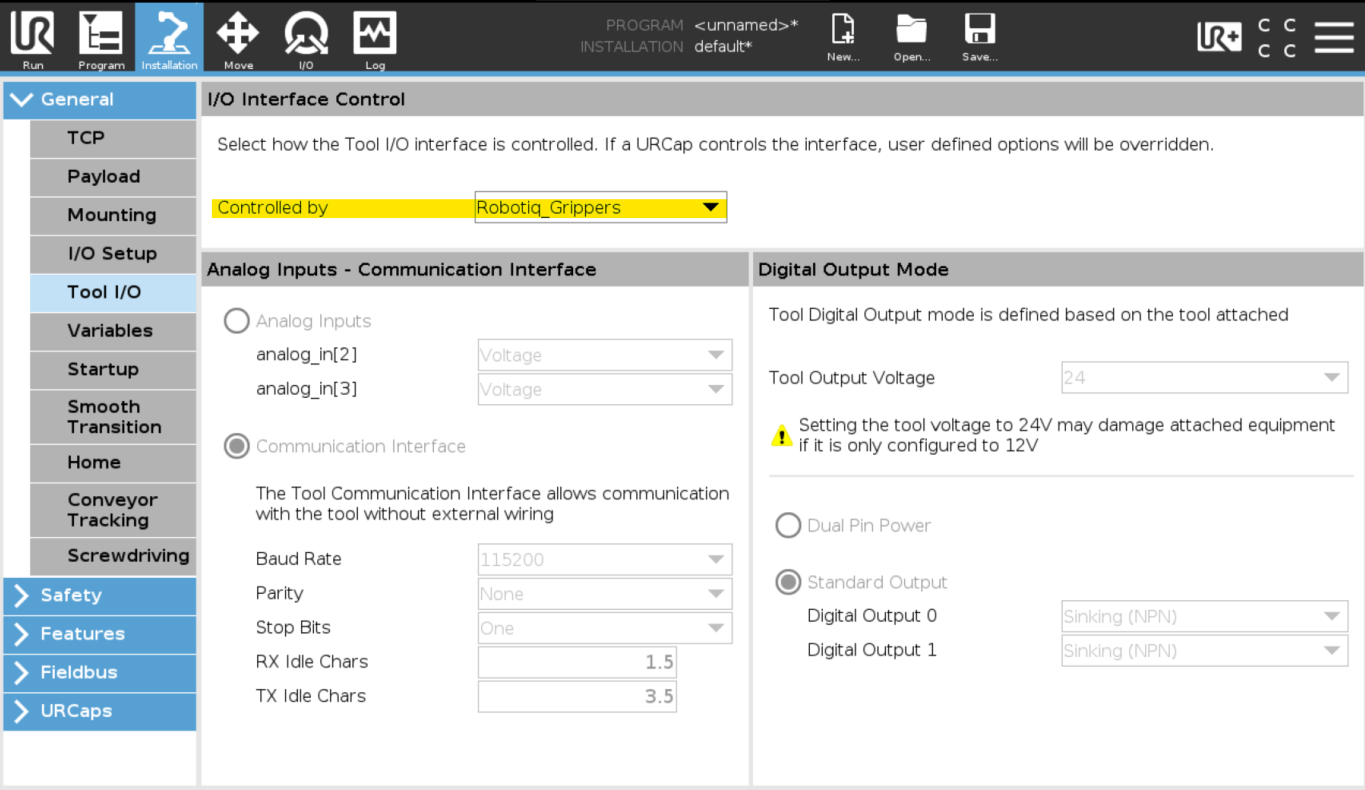Switch to the Program icon
This screenshot has height=790, width=1365.
coord(101,35)
